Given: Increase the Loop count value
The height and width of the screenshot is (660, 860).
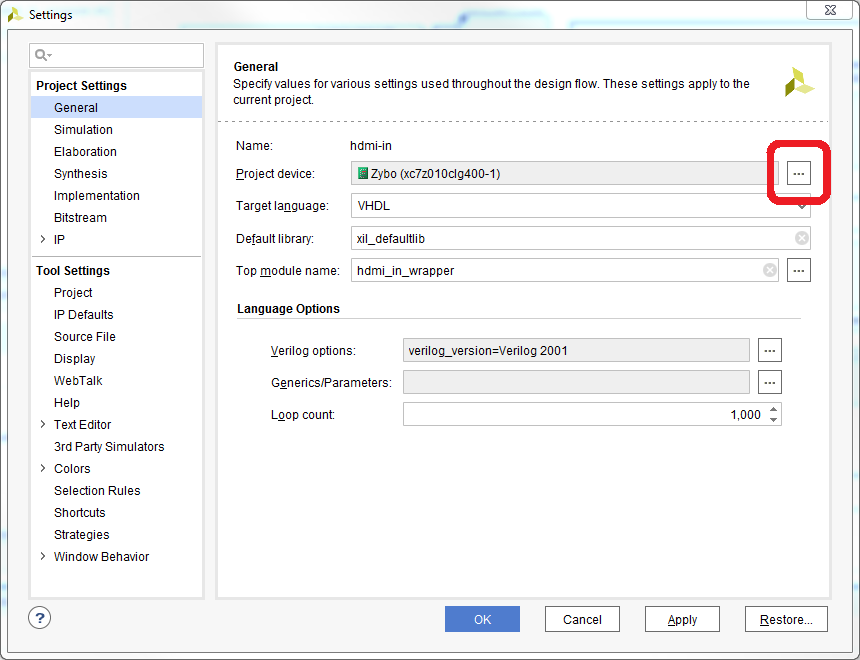Looking at the screenshot, I should click(773, 409).
